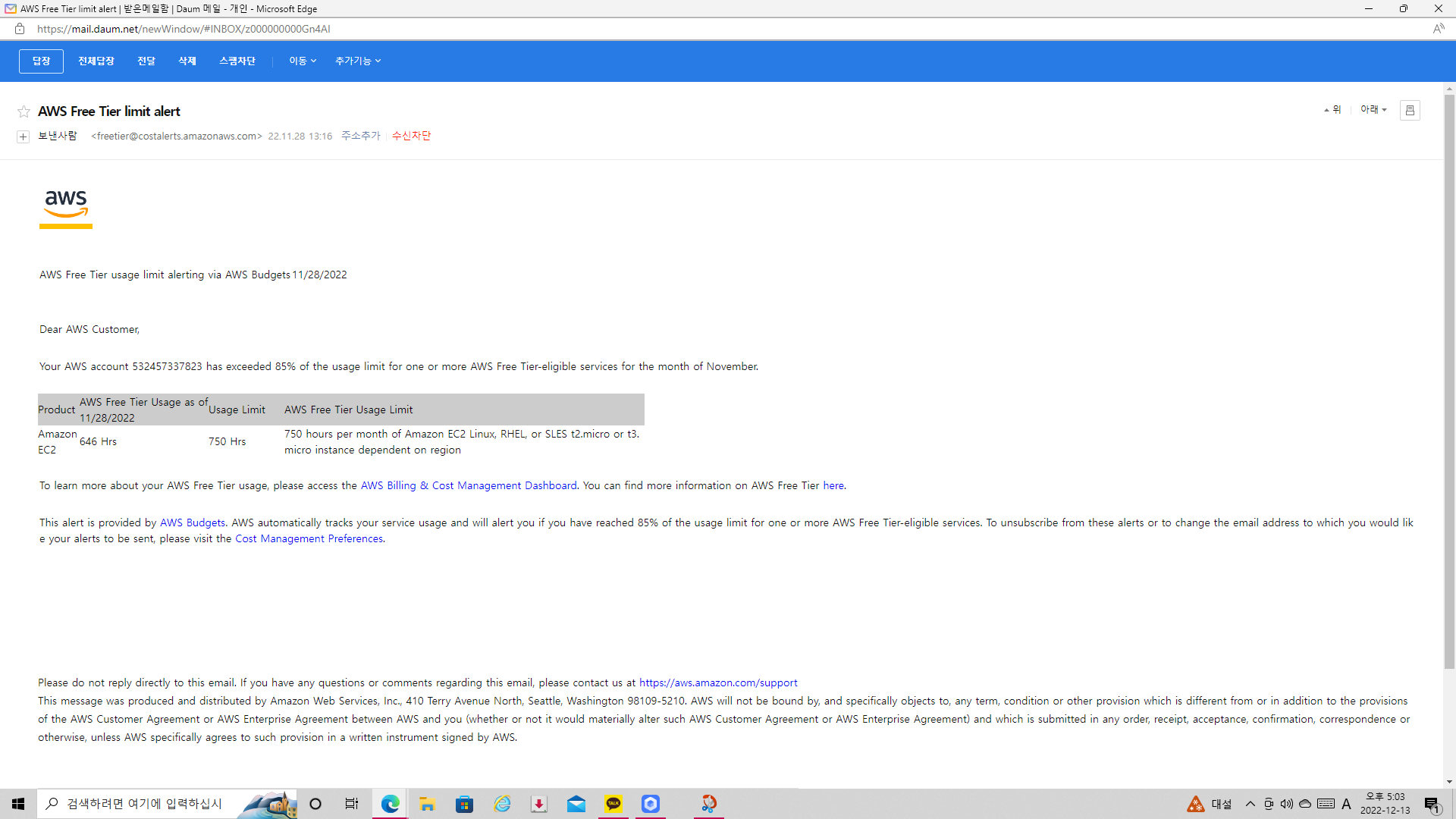Click the orange warning tray icon
Screen dimensions: 1456x819
(1195, 804)
